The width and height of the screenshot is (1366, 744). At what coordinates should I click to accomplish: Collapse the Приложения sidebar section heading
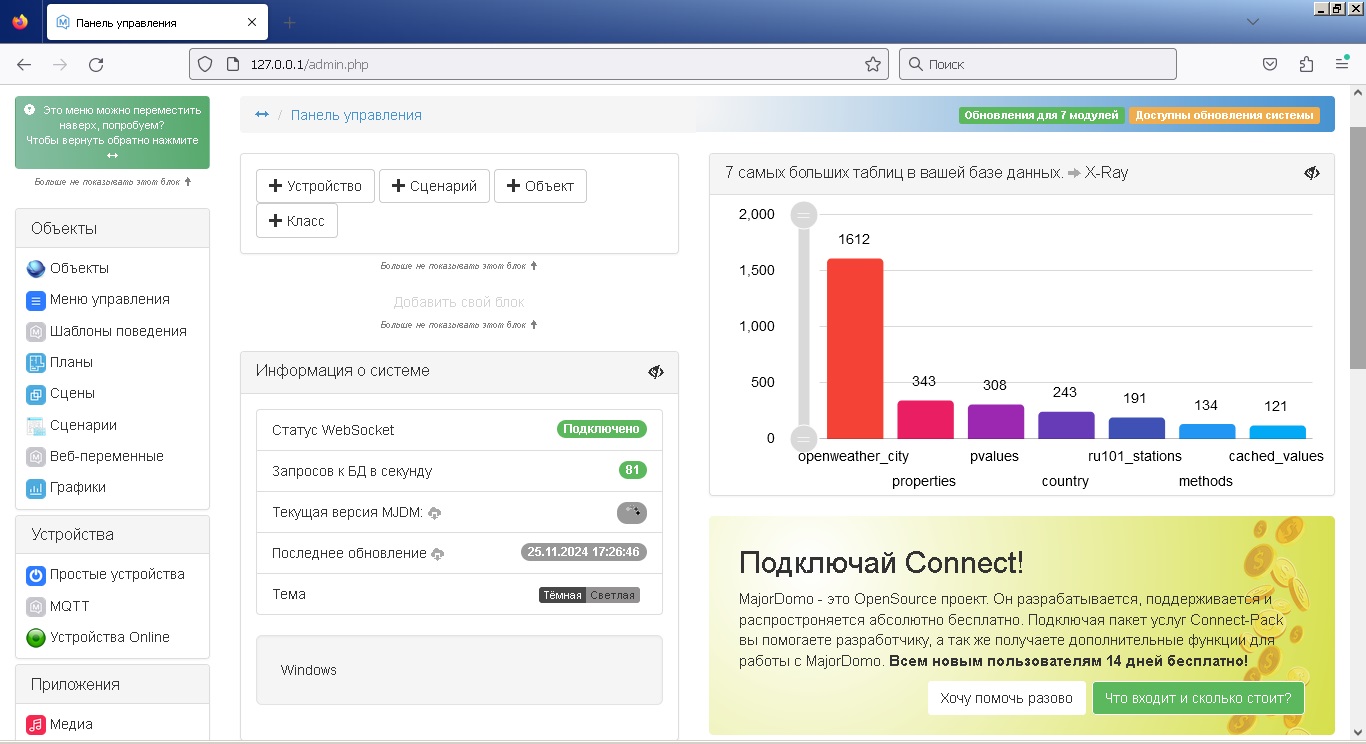pyautogui.click(x=112, y=684)
